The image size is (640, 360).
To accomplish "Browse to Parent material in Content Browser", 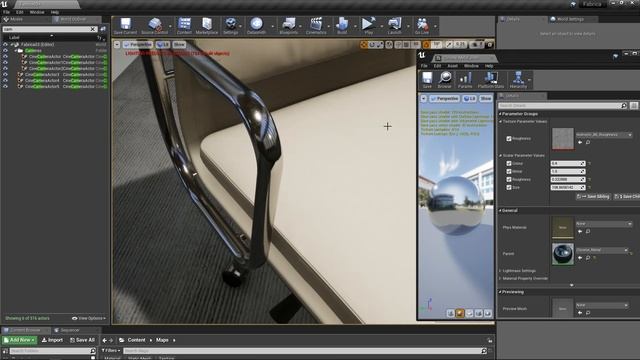I will [x=588, y=258].
